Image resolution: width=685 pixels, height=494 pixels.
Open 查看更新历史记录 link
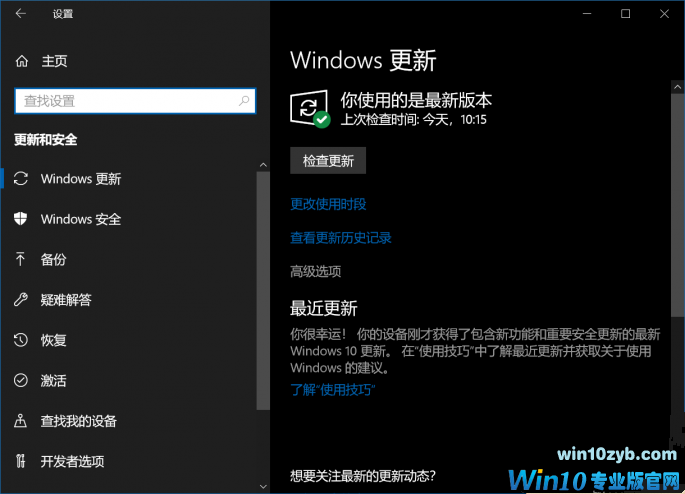click(x=341, y=238)
